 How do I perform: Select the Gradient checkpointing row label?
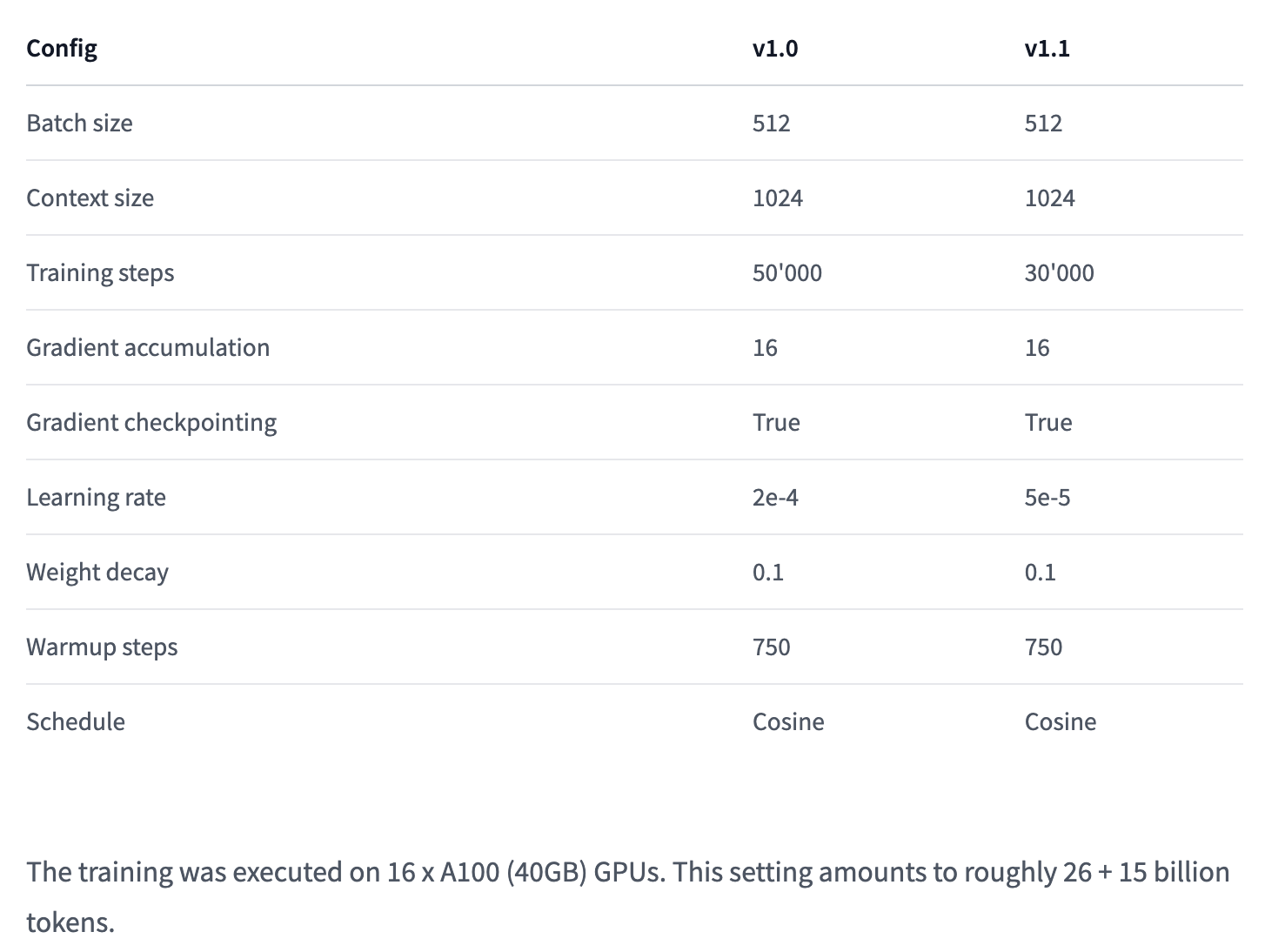tap(151, 422)
